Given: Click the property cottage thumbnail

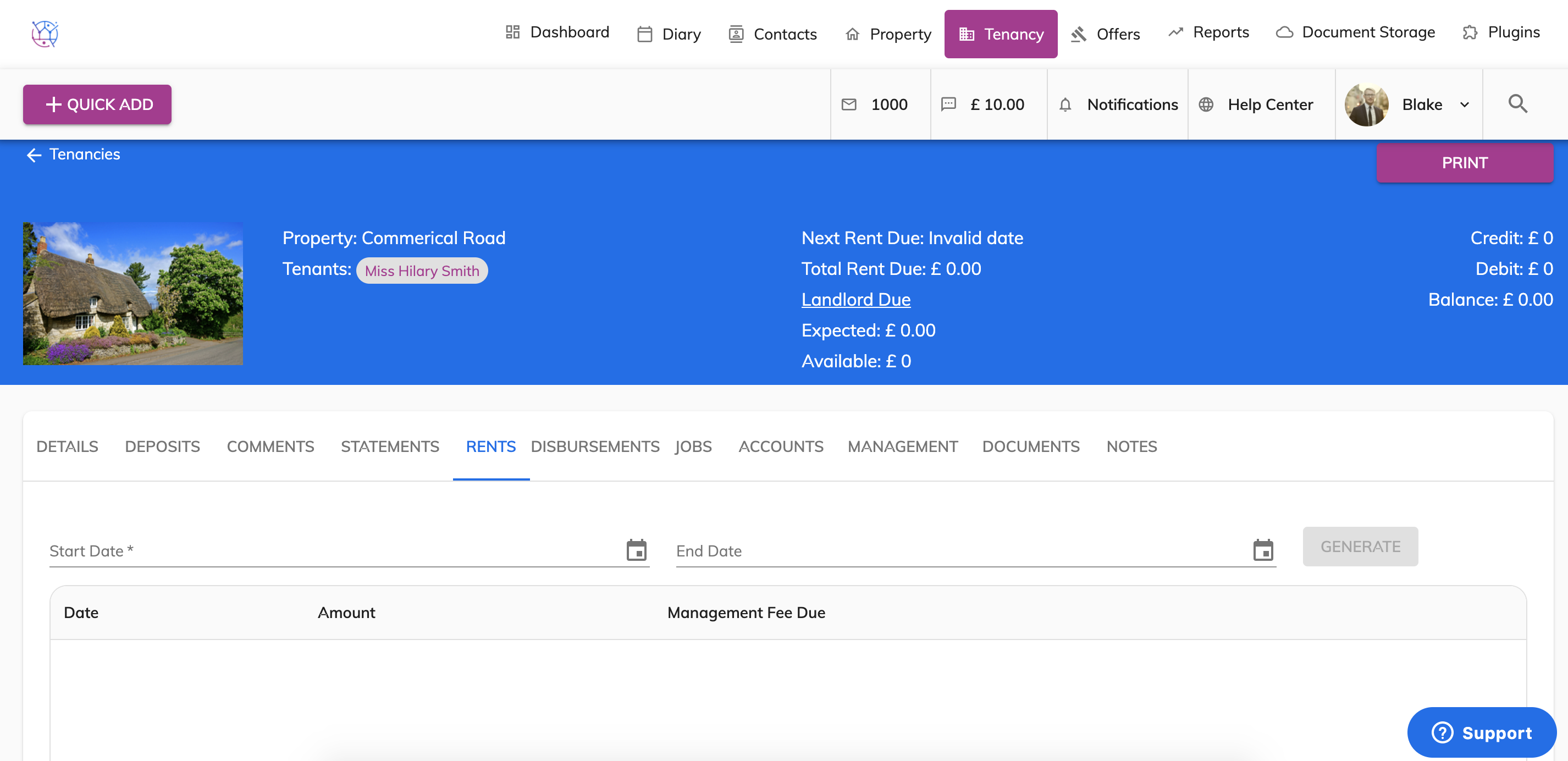Looking at the screenshot, I should [x=132, y=294].
